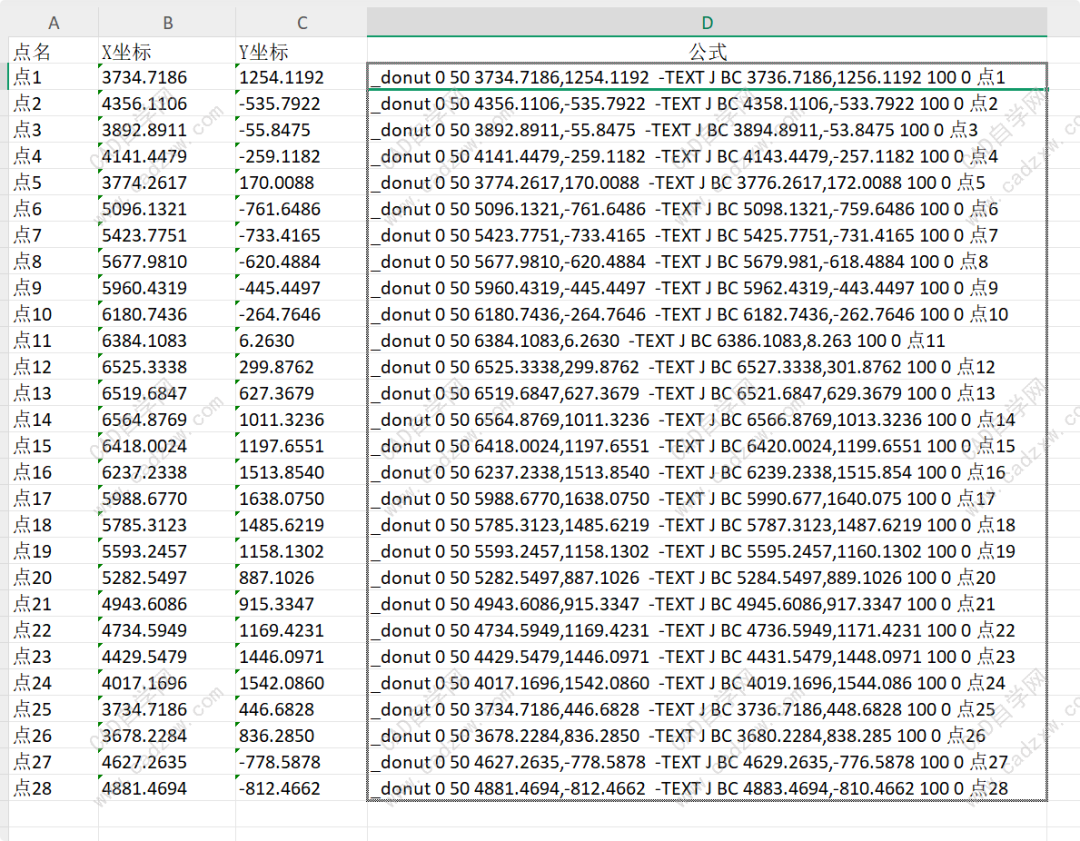1080x841 pixels.
Task: Select cell containing 点22
Action: point(54,630)
